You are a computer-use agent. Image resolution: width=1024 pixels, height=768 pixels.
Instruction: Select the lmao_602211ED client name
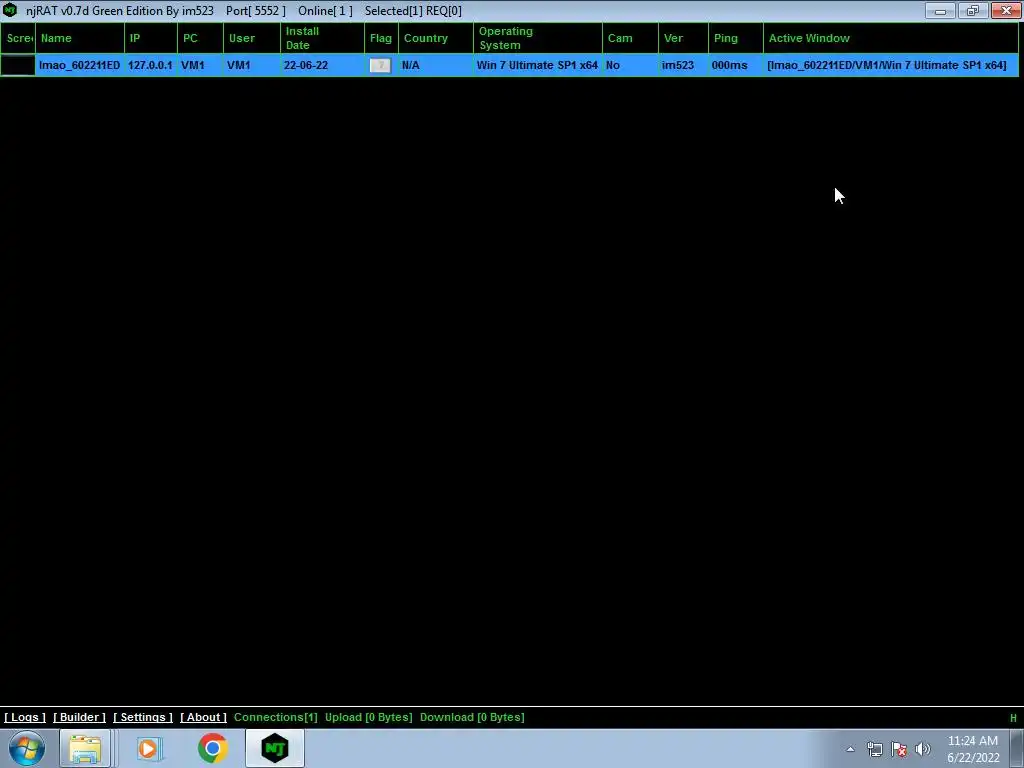pyautogui.click(x=79, y=65)
